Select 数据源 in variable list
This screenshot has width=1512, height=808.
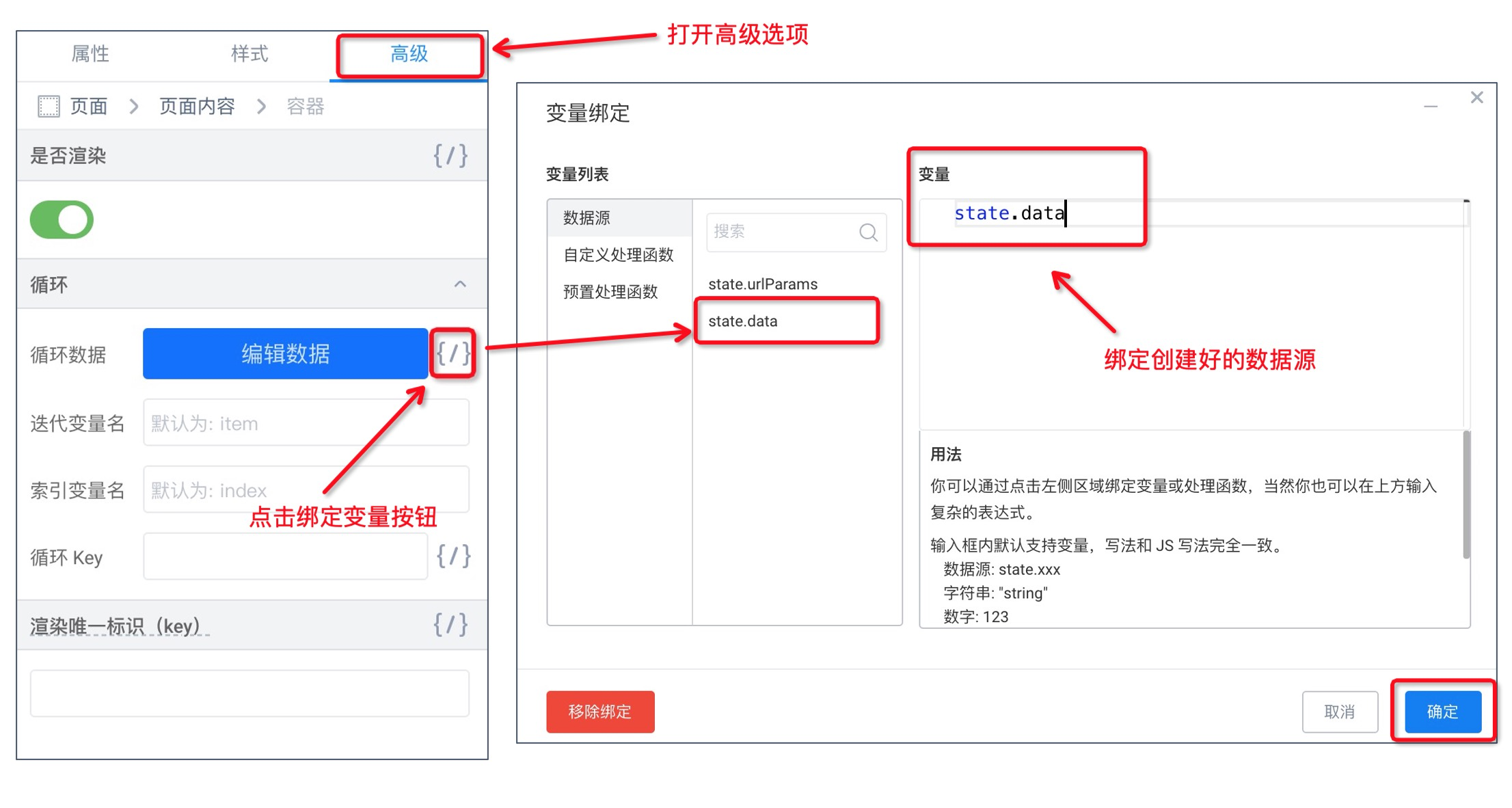click(x=620, y=218)
